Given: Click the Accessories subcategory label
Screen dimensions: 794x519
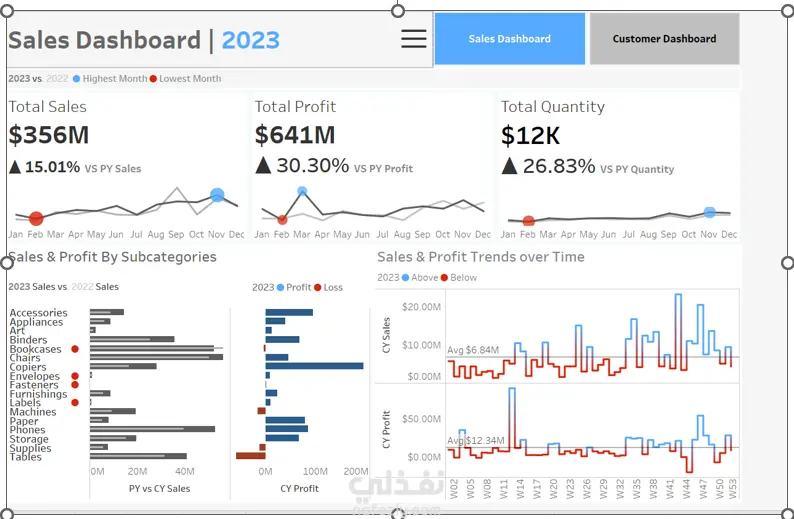Looking at the screenshot, I should (38, 312).
